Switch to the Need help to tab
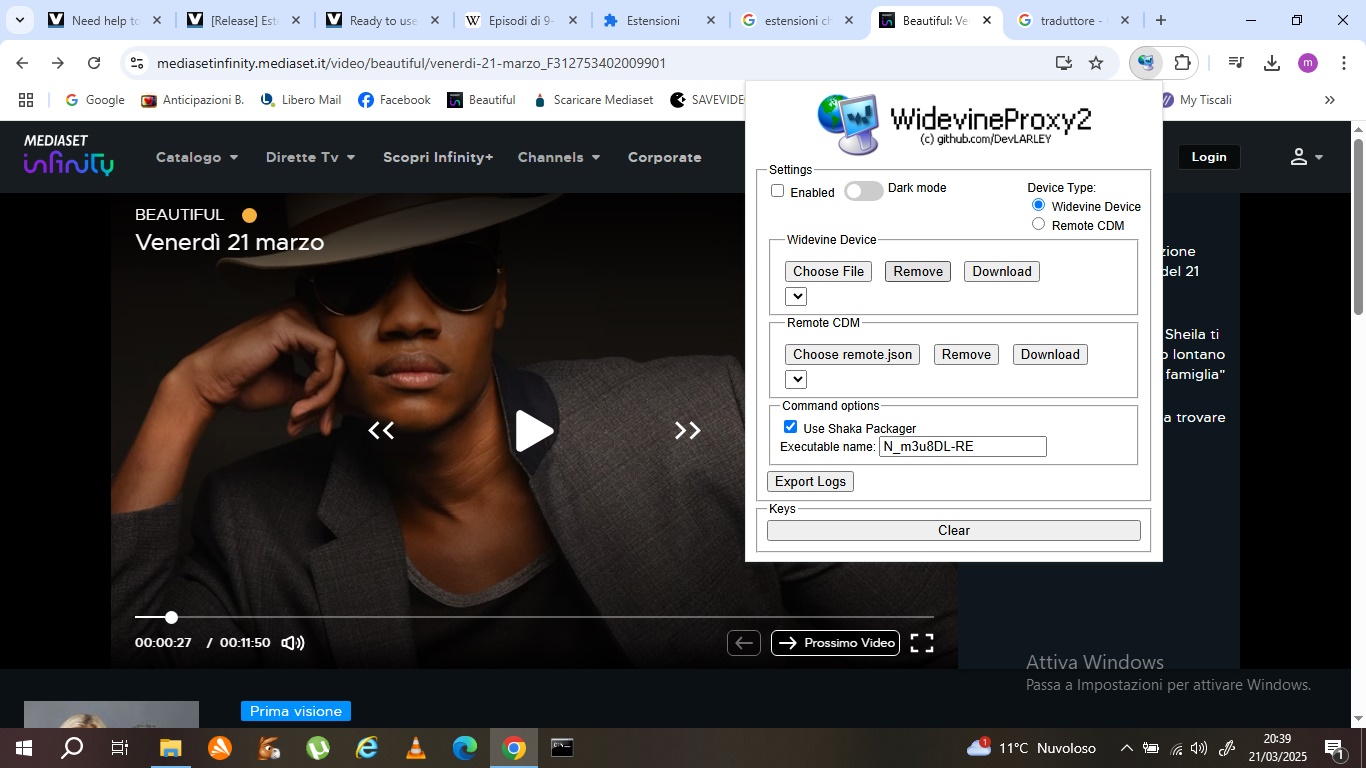 tap(106, 20)
